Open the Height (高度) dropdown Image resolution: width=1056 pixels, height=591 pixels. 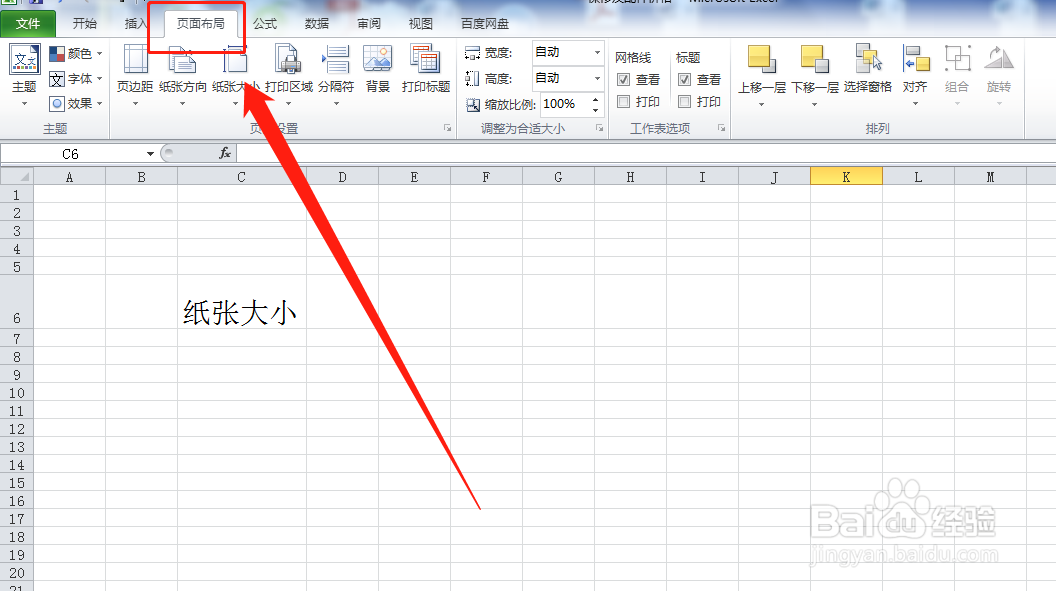pyautogui.click(x=597, y=78)
